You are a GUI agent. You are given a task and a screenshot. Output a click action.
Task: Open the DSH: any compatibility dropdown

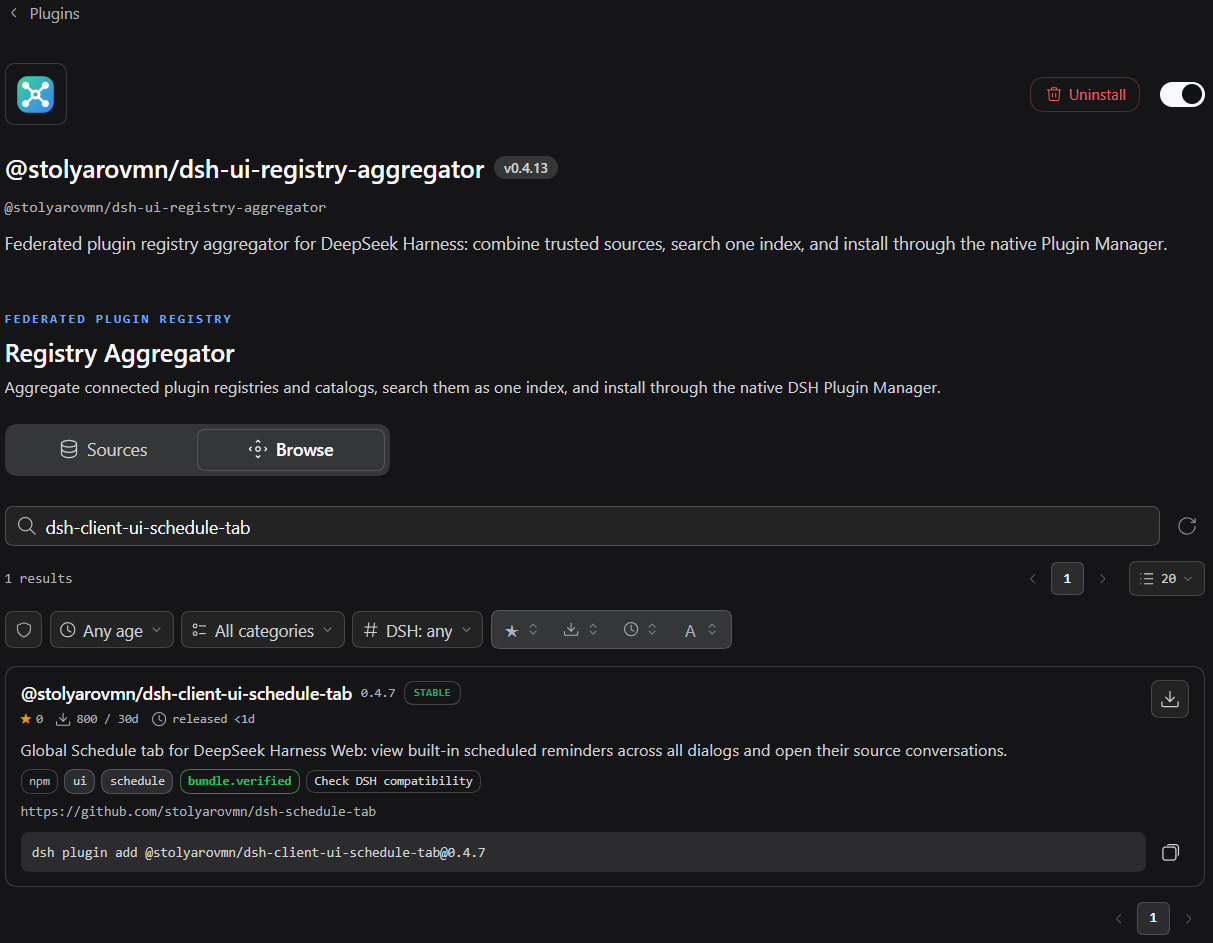point(418,630)
